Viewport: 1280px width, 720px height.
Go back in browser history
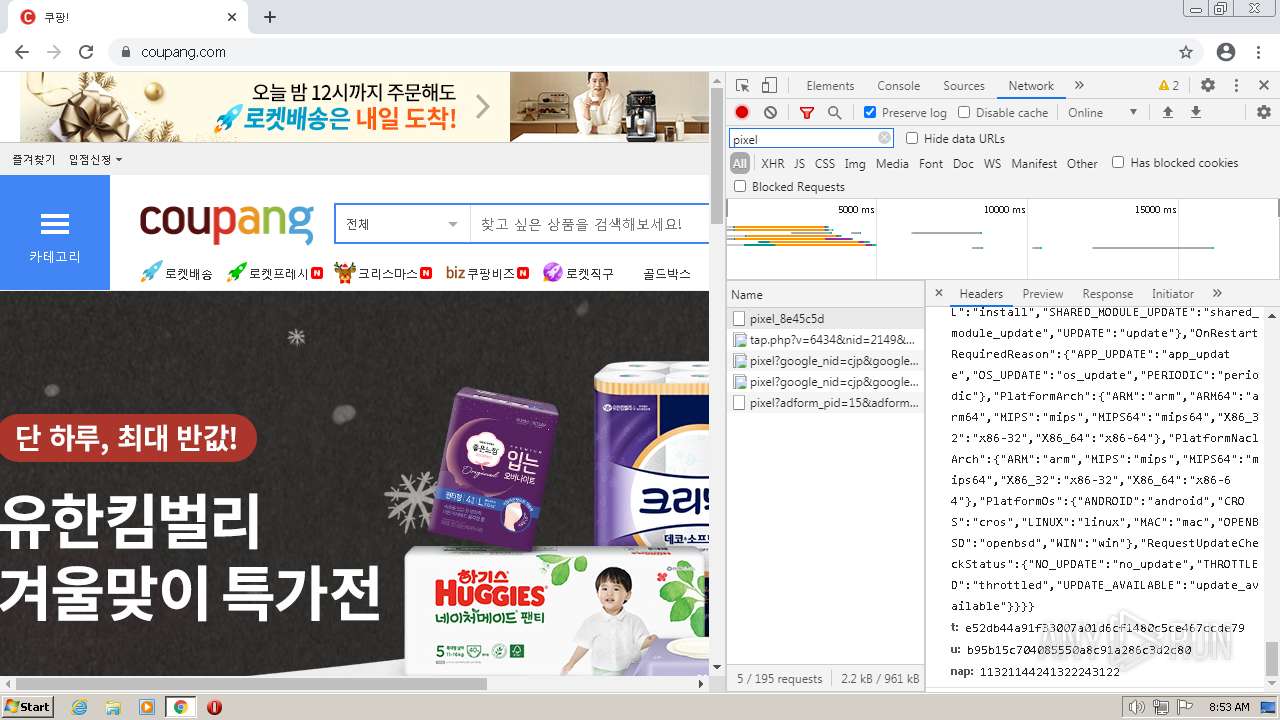[x=22, y=52]
